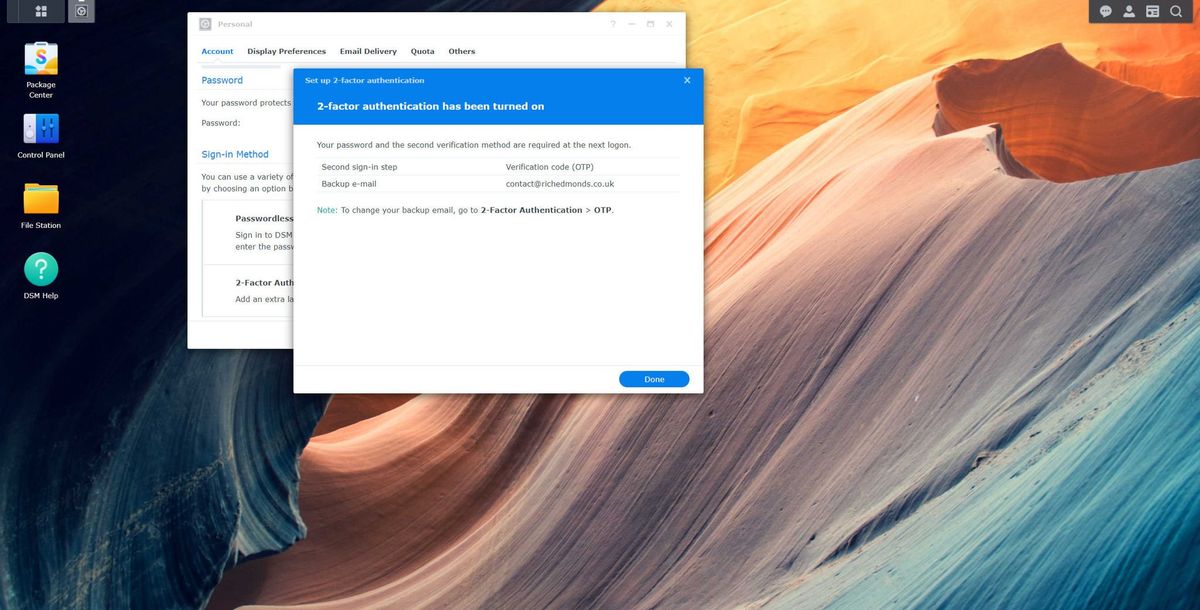View the Quota tab
This screenshot has width=1200, height=610.
click(x=422, y=51)
